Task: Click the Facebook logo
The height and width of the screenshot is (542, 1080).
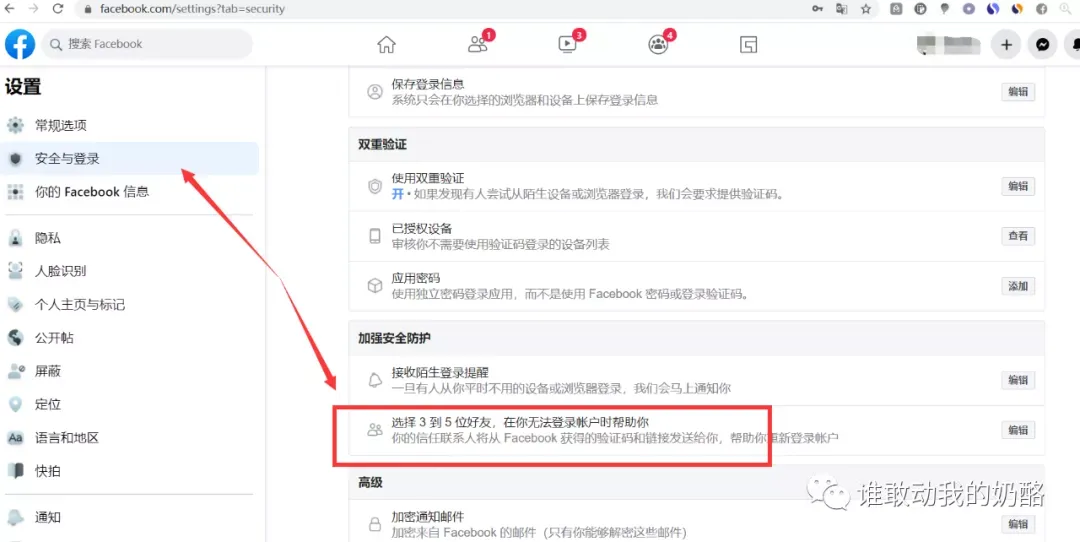Action: (20, 44)
